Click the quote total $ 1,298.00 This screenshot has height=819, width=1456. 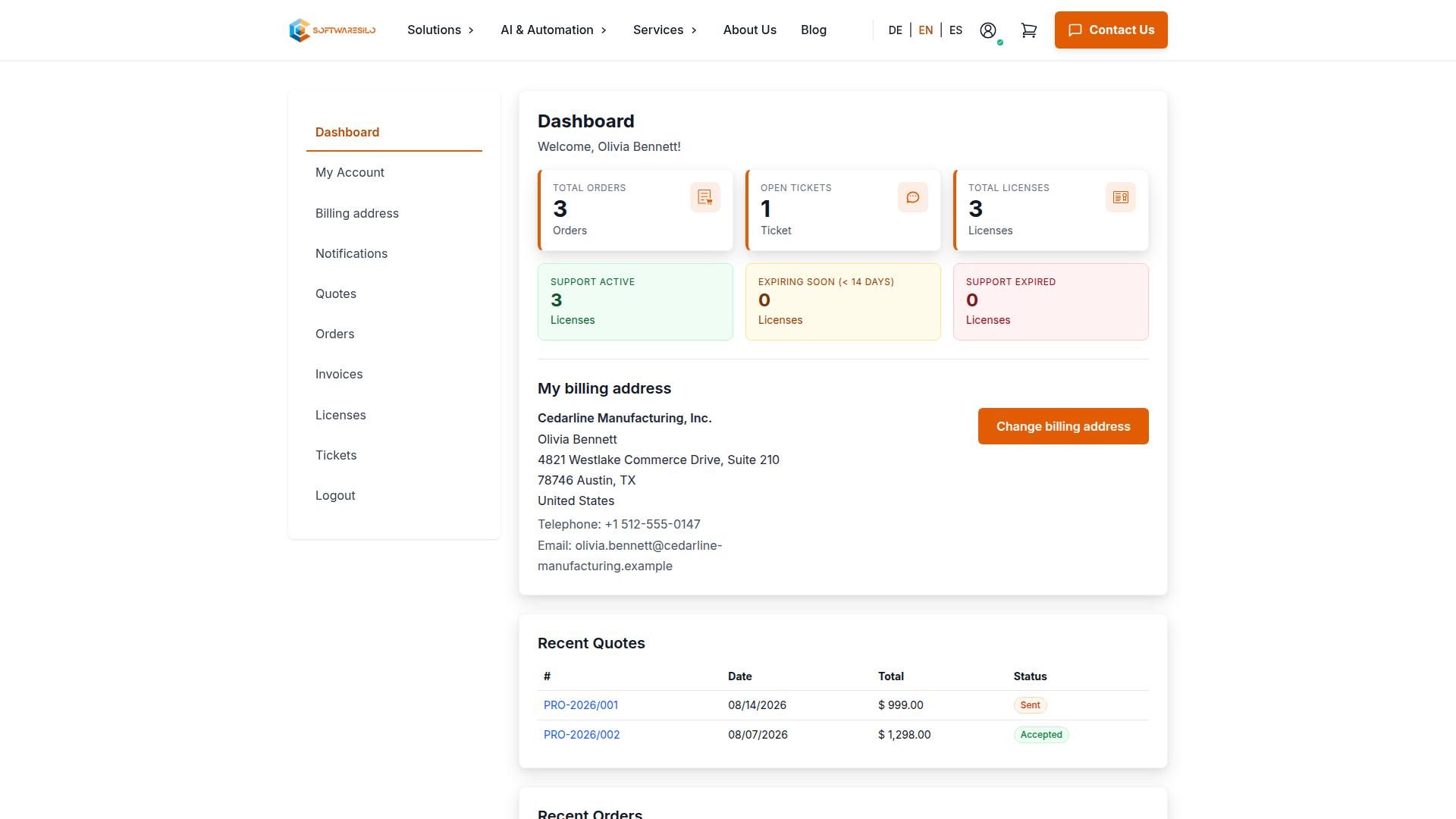[905, 735]
